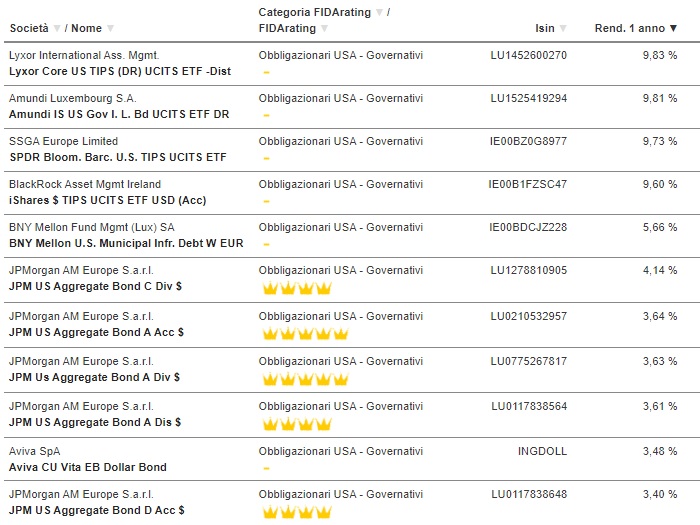
Task: Open iShares $ TIPS UCITS ETF USD (Acc)
Action: pos(108,200)
